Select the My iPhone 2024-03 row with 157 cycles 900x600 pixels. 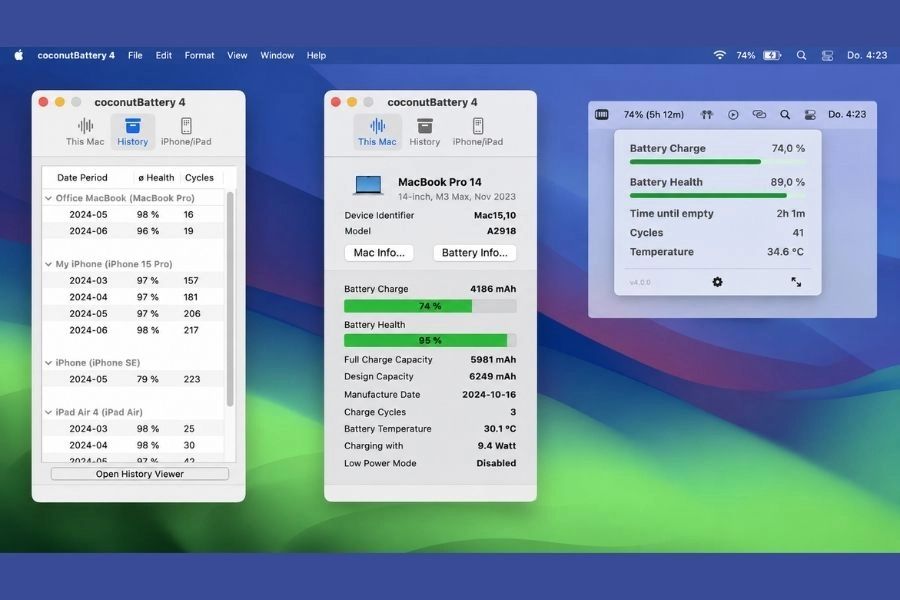pos(133,280)
